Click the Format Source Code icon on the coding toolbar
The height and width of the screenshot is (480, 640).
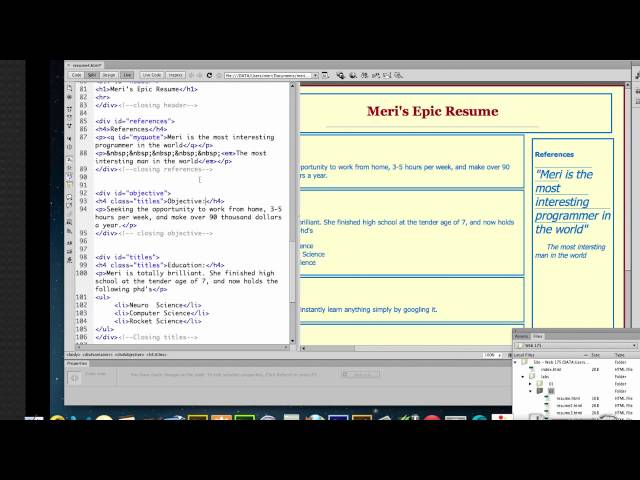coord(69,260)
